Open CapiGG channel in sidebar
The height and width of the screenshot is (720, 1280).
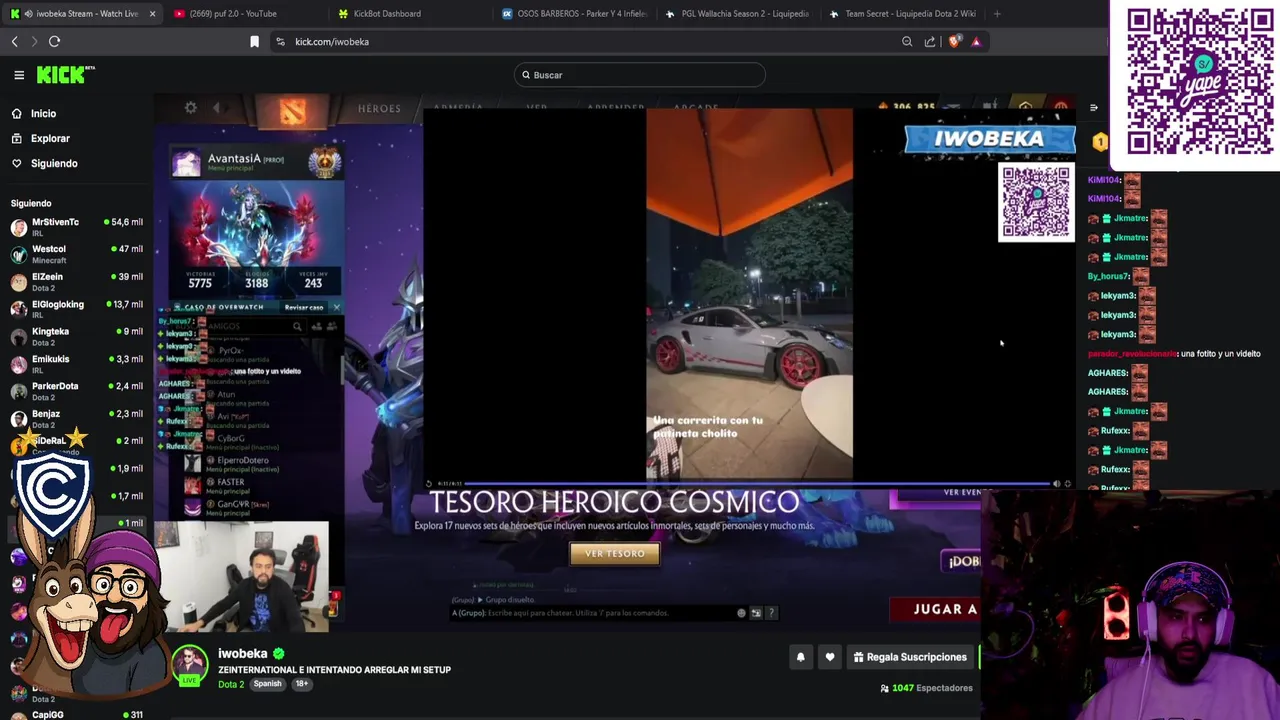(x=76, y=715)
